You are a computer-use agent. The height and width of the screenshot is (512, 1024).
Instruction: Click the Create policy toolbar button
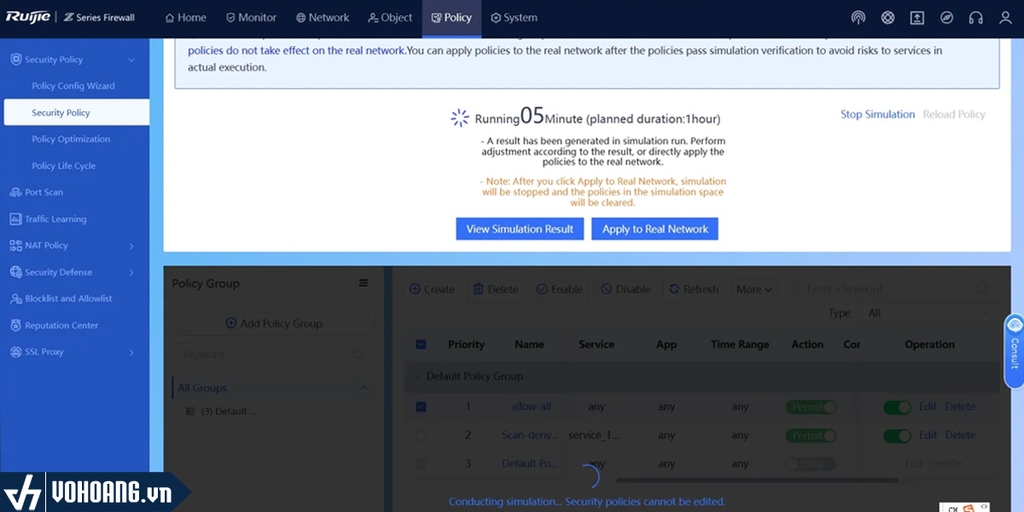tap(432, 289)
